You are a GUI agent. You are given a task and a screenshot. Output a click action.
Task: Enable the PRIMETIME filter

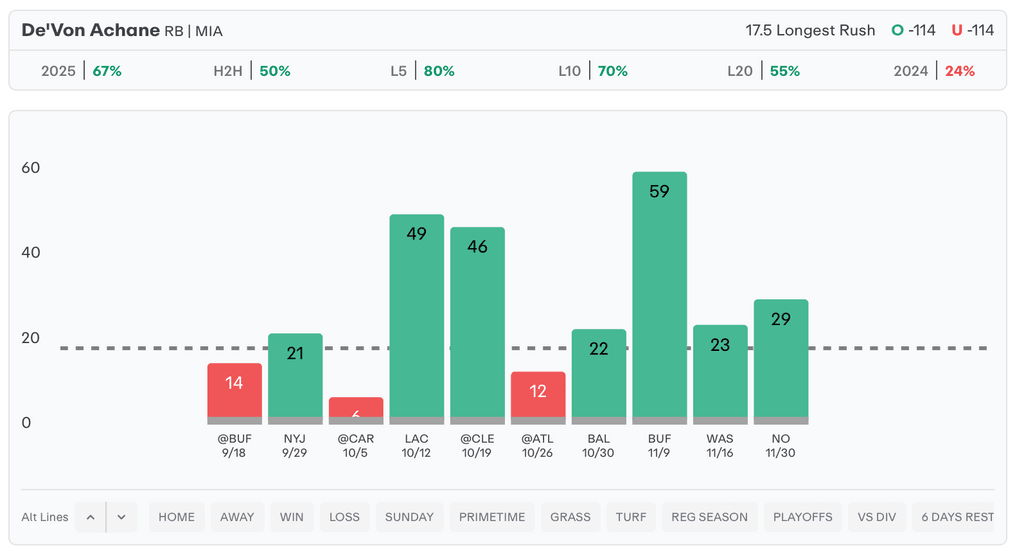[491, 517]
